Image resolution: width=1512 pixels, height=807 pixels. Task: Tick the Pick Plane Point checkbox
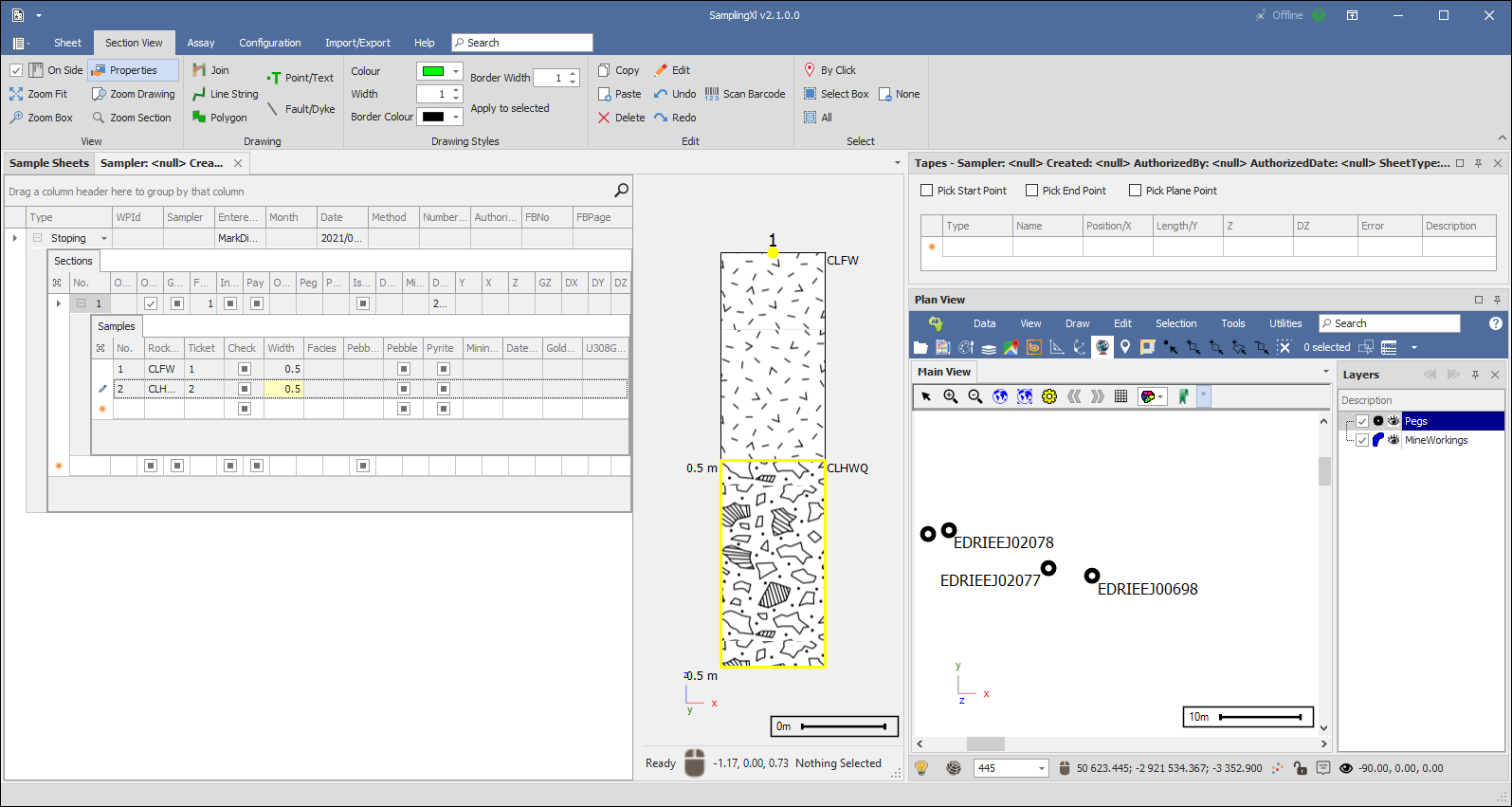tap(1135, 191)
